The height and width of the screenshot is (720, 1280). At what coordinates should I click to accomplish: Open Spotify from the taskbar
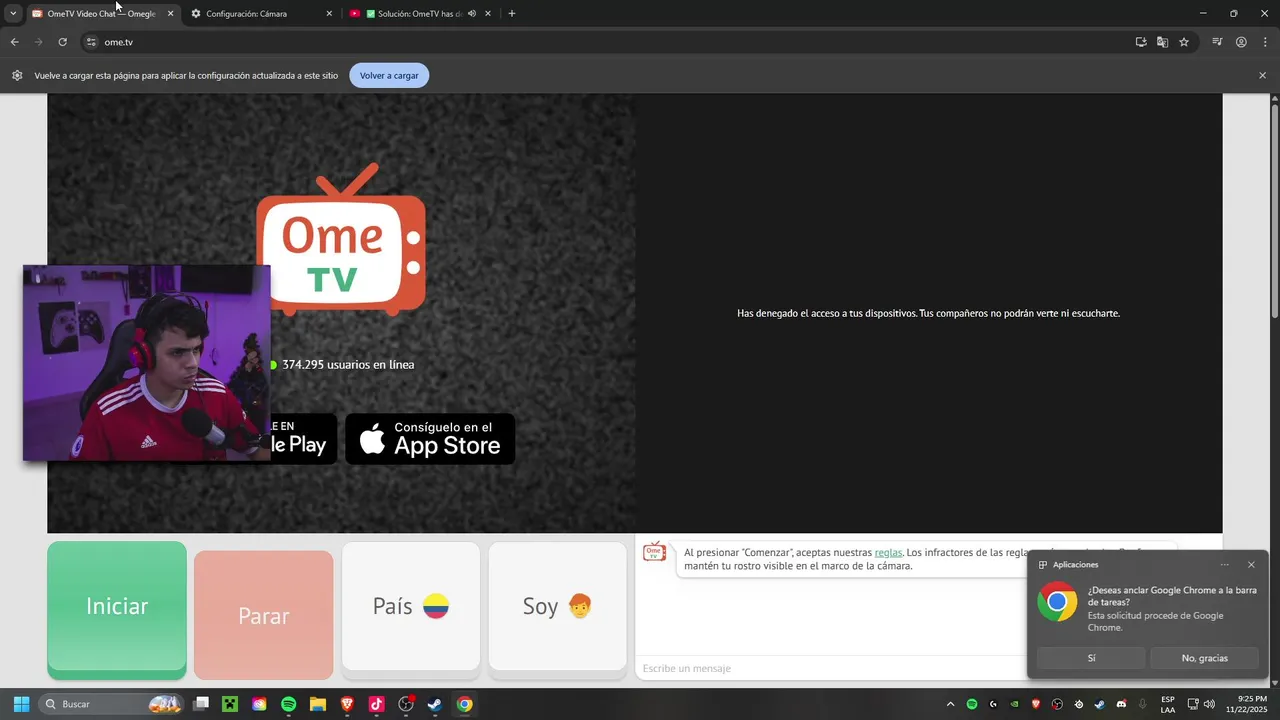(288, 704)
